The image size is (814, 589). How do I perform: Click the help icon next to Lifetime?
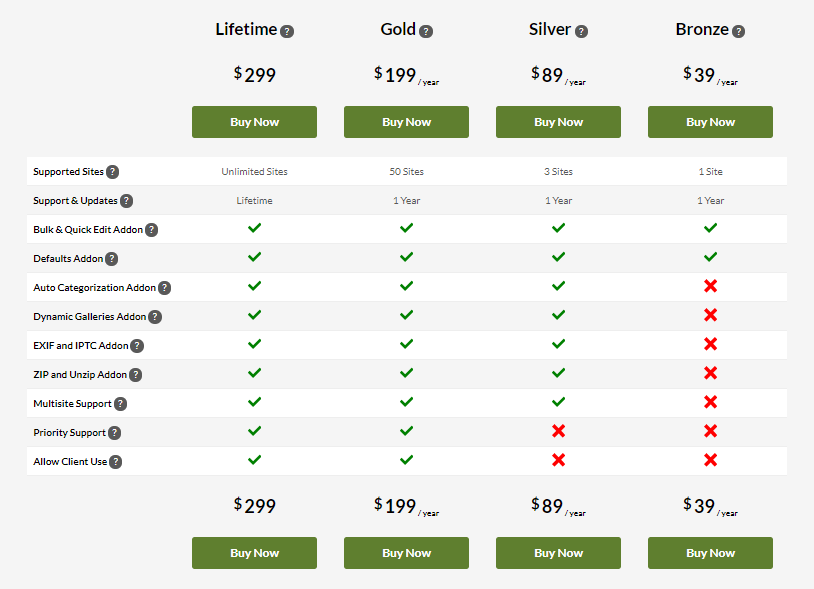click(287, 32)
